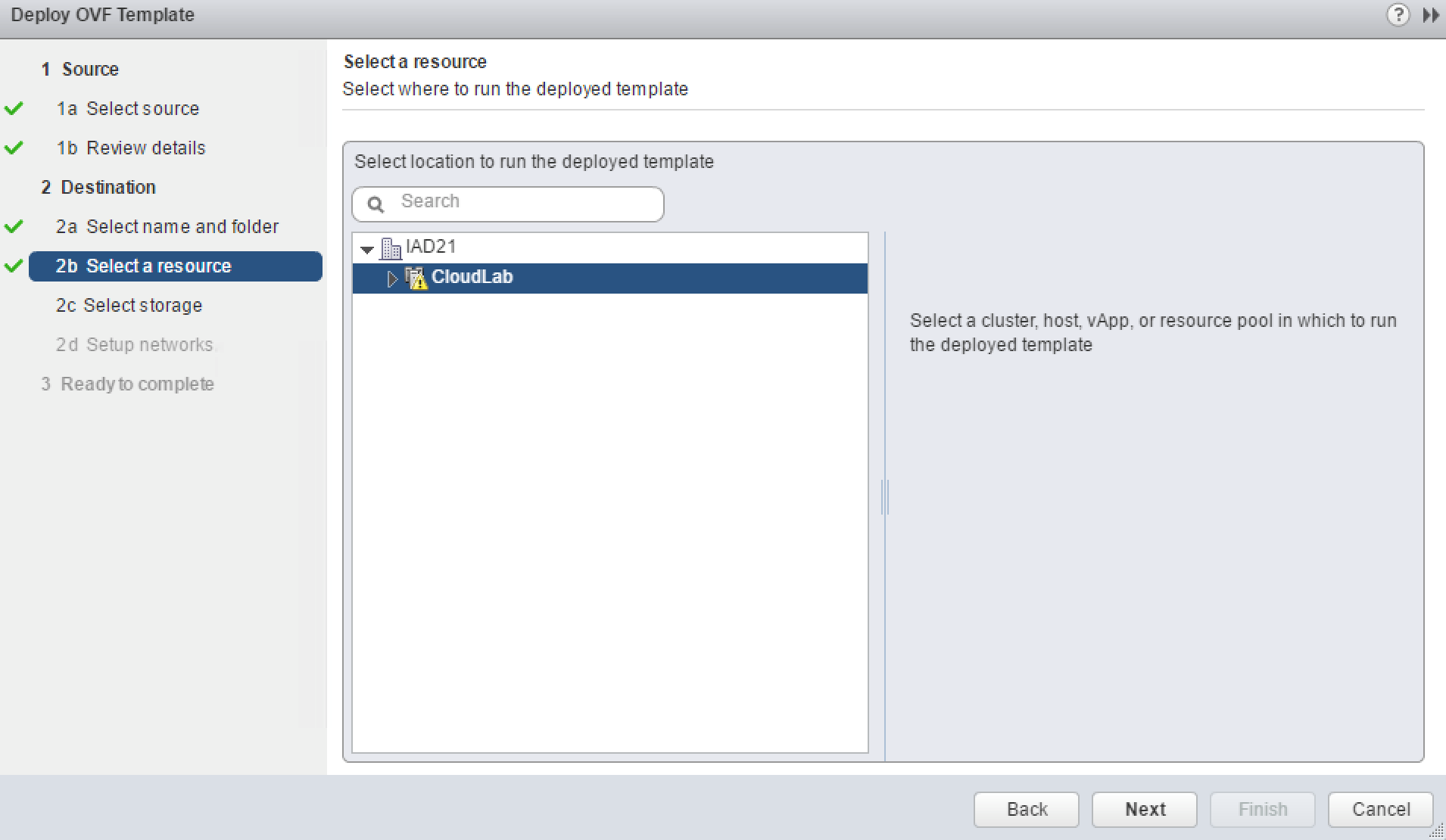Viewport: 1446px width, 840px height.
Task: Select the CloudLab cluster in the tree
Action: [472, 278]
